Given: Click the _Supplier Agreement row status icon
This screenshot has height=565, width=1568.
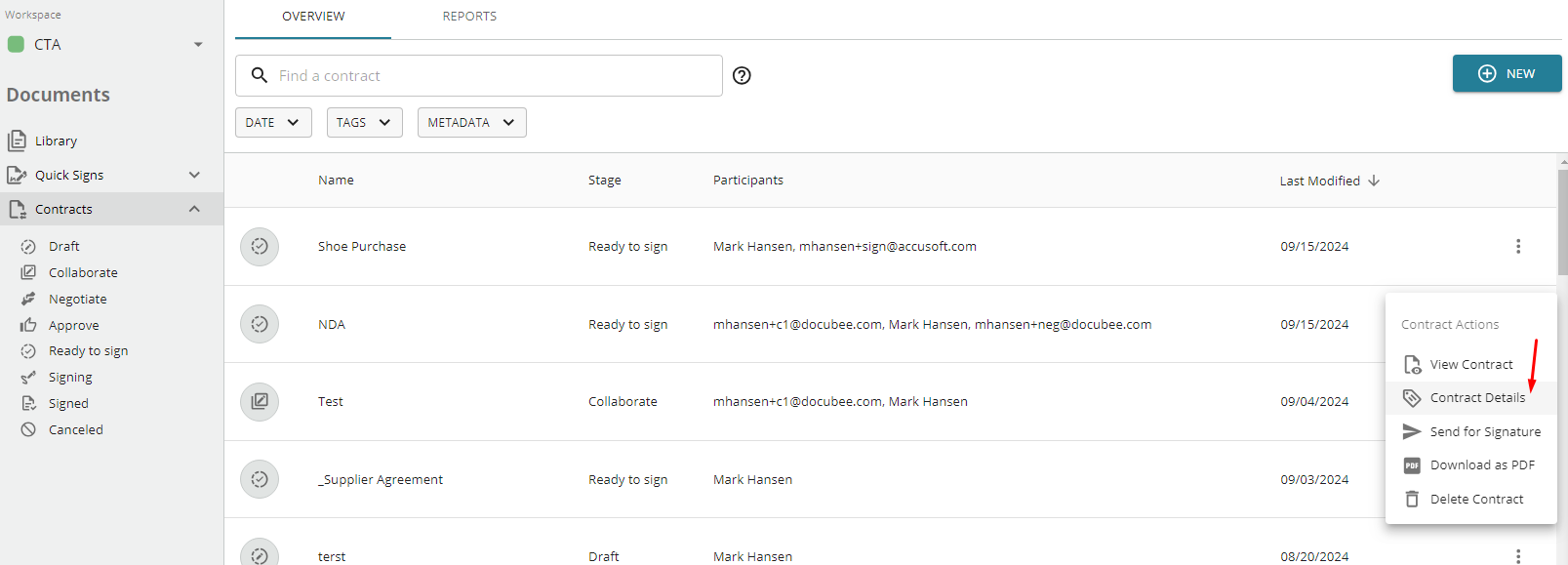Looking at the screenshot, I should click(260, 479).
